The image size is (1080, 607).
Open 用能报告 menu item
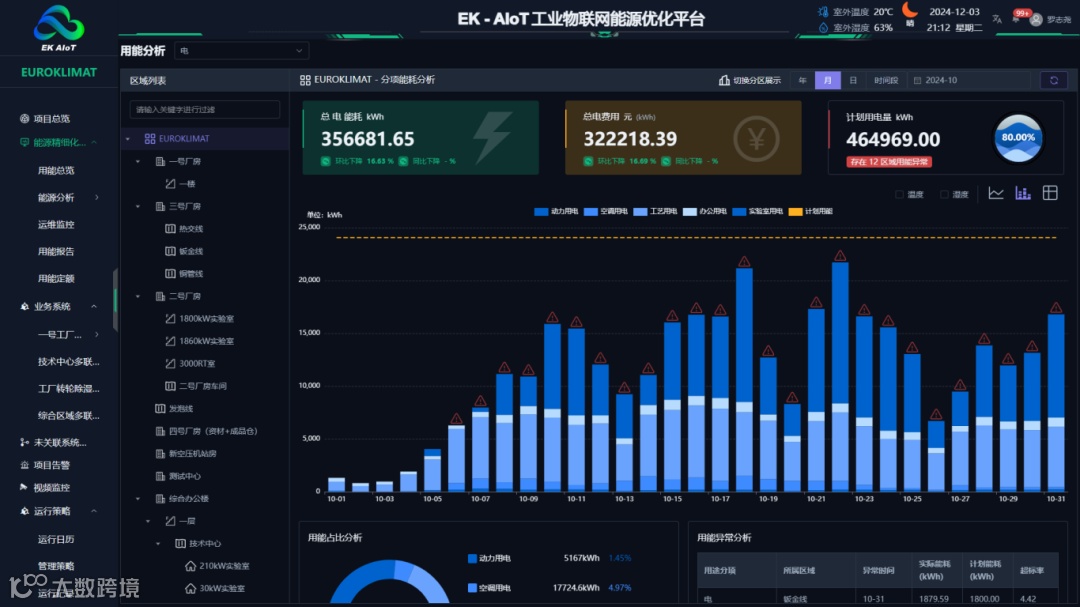point(56,251)
